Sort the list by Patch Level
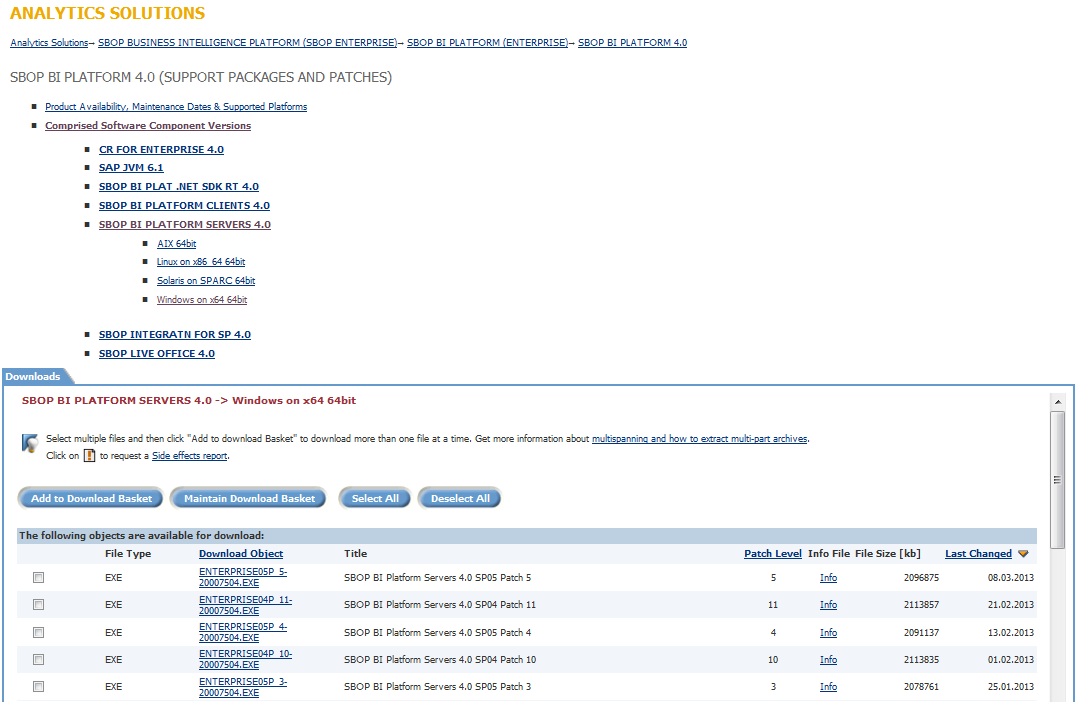This screenshot has height=702, width=1083. tap(772, 554)
